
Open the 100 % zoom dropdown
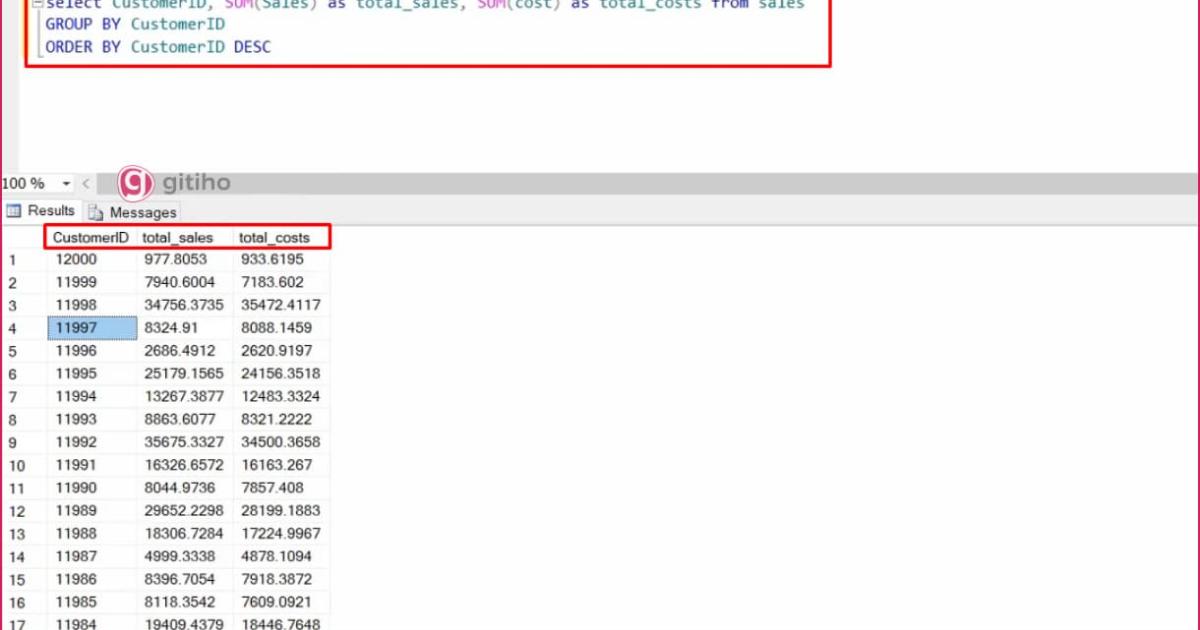(x=67, y=184)
